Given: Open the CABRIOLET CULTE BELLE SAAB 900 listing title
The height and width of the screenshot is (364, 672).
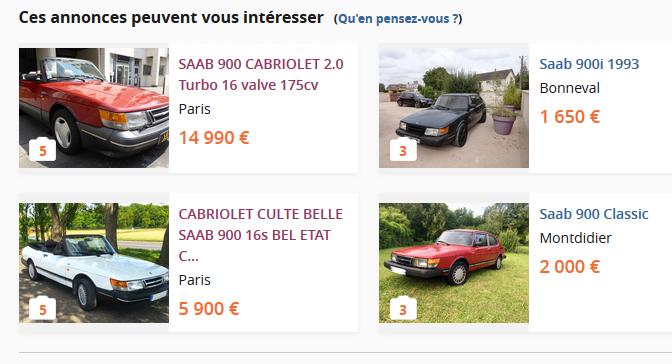Looking at the screenshot, I should (x=261, y=235).
